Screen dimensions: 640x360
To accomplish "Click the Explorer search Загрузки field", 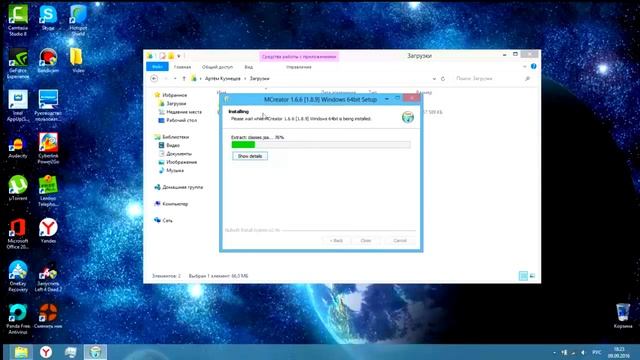I will [x=493, y=78].
